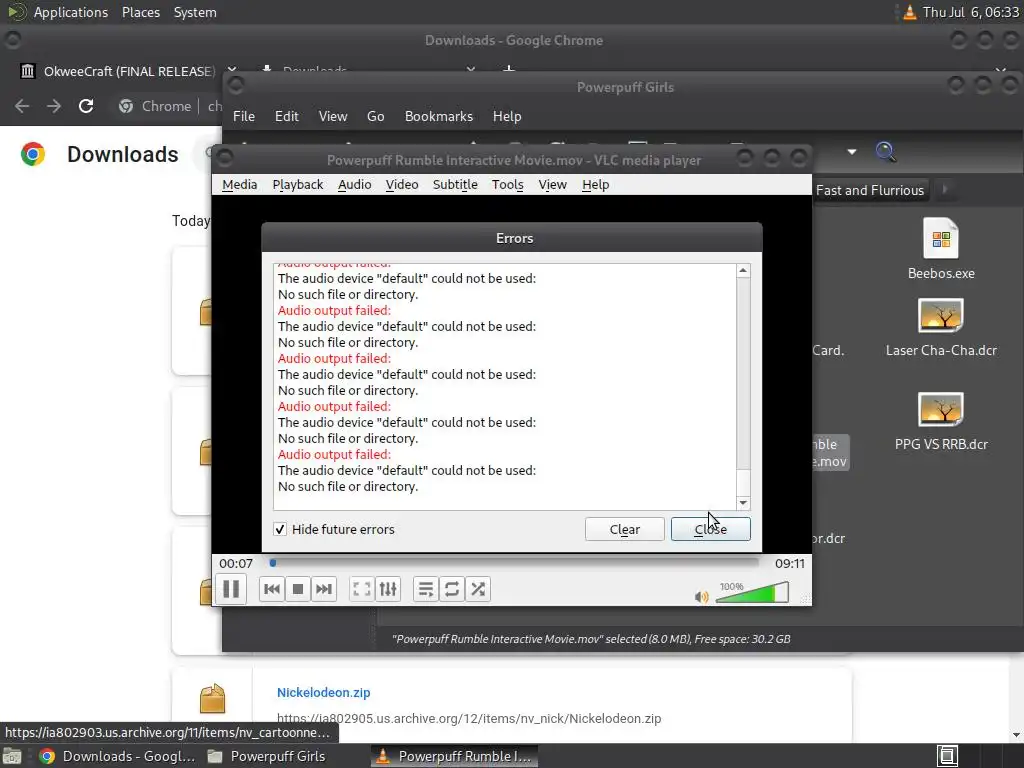The height and width of the screenshot is (768, 1024).
Task: Uncheck Hide future errors checkbox
Action: tap(280, 529)
